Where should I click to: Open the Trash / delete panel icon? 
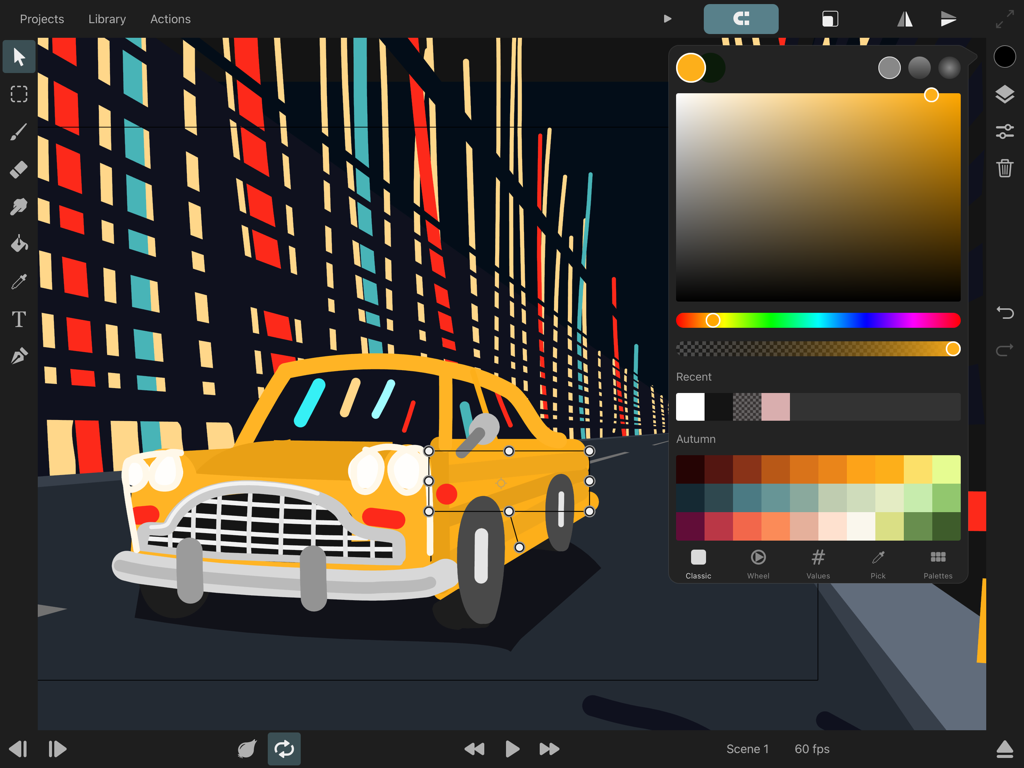coord(1005,168)
